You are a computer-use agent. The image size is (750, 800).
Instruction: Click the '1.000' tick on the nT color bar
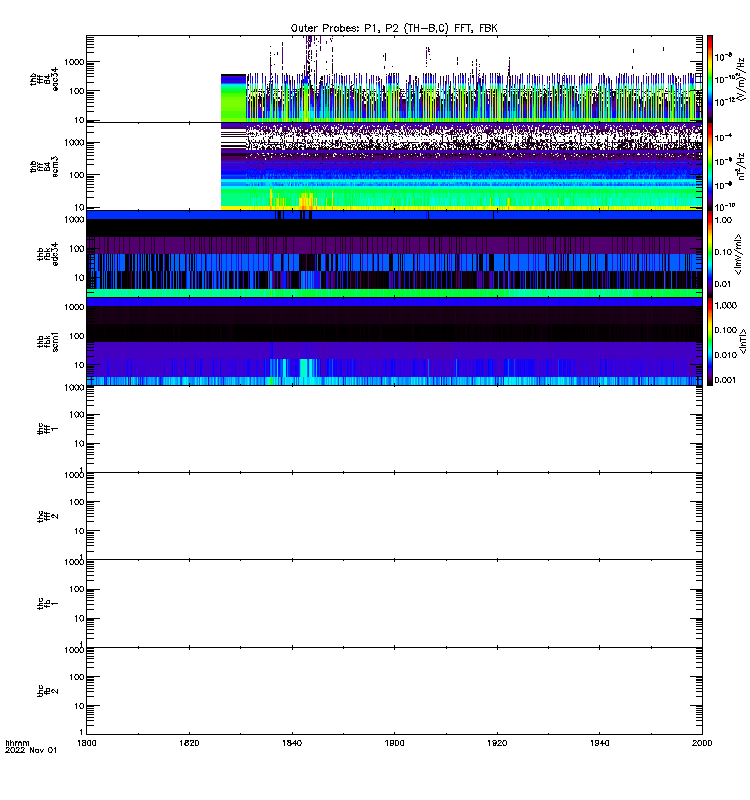(726, 306)
